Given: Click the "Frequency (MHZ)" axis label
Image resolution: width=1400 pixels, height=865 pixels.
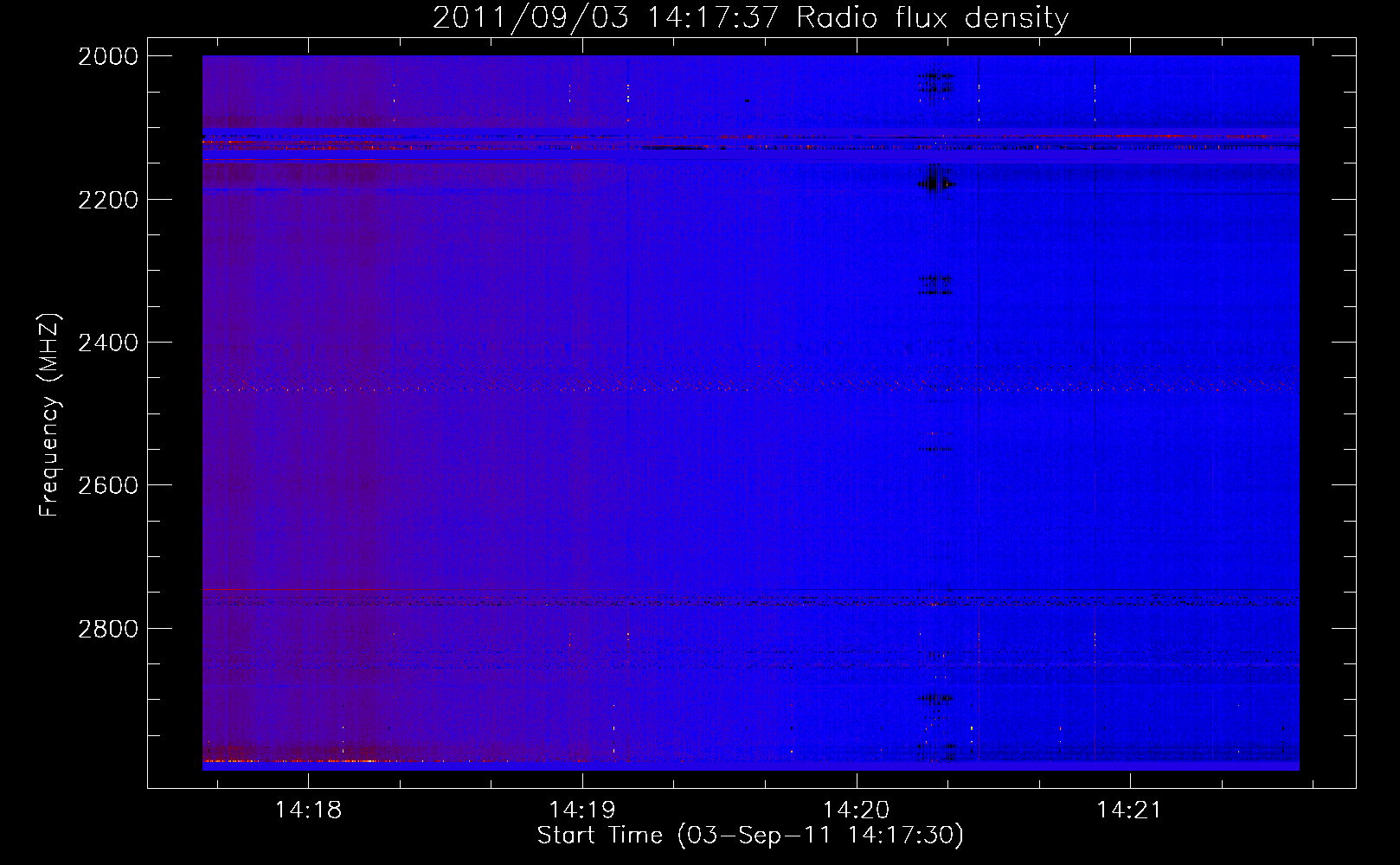Looking at the screenshot, I should pos(49,415).
